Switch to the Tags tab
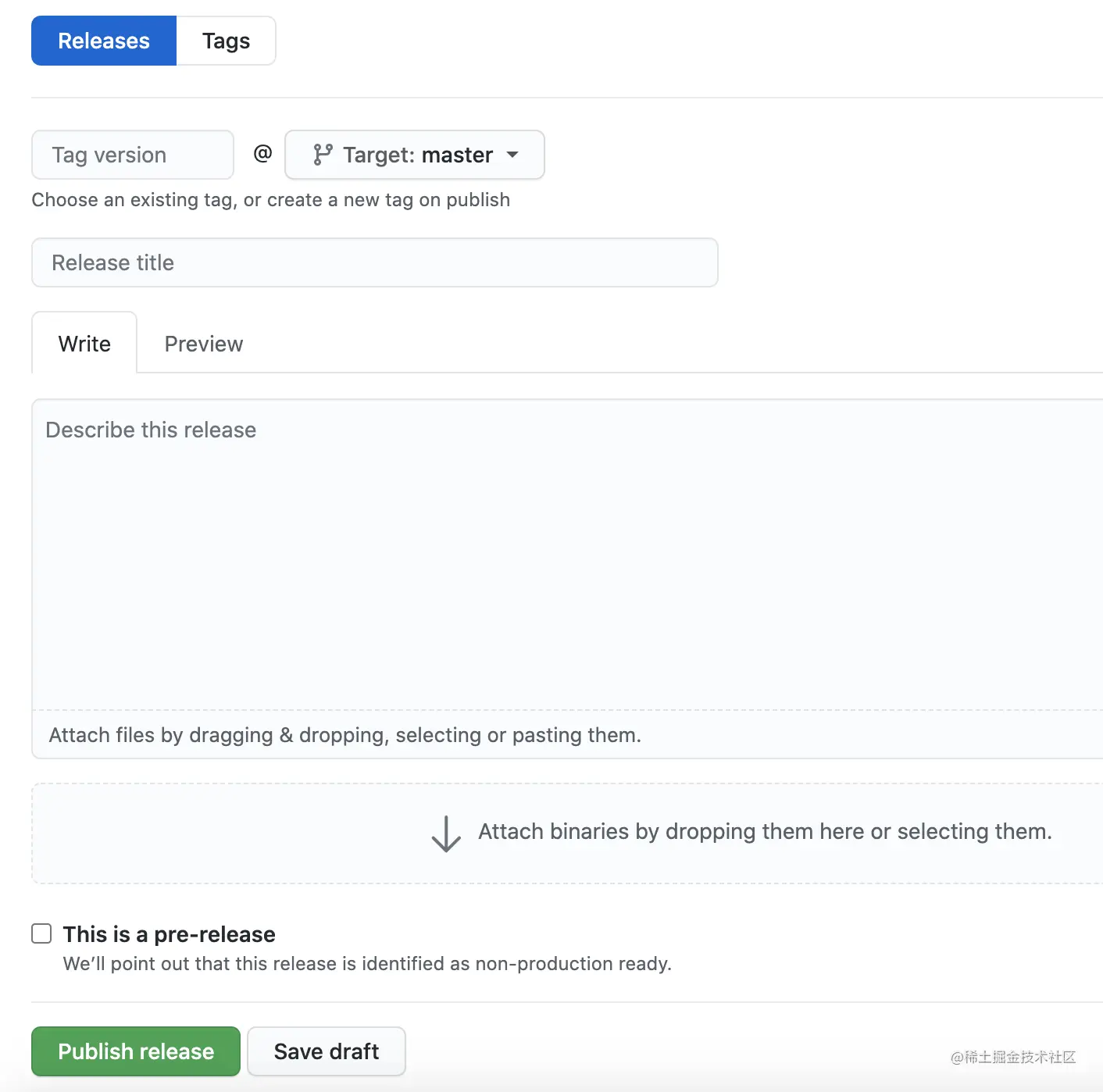 click(x=226, y=41)
